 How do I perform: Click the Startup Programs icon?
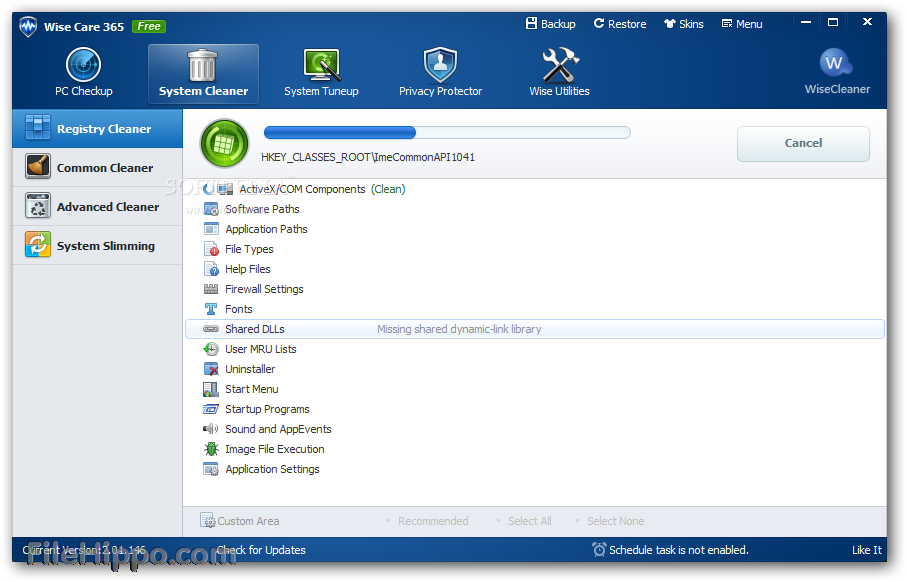(x=211, y=409)
